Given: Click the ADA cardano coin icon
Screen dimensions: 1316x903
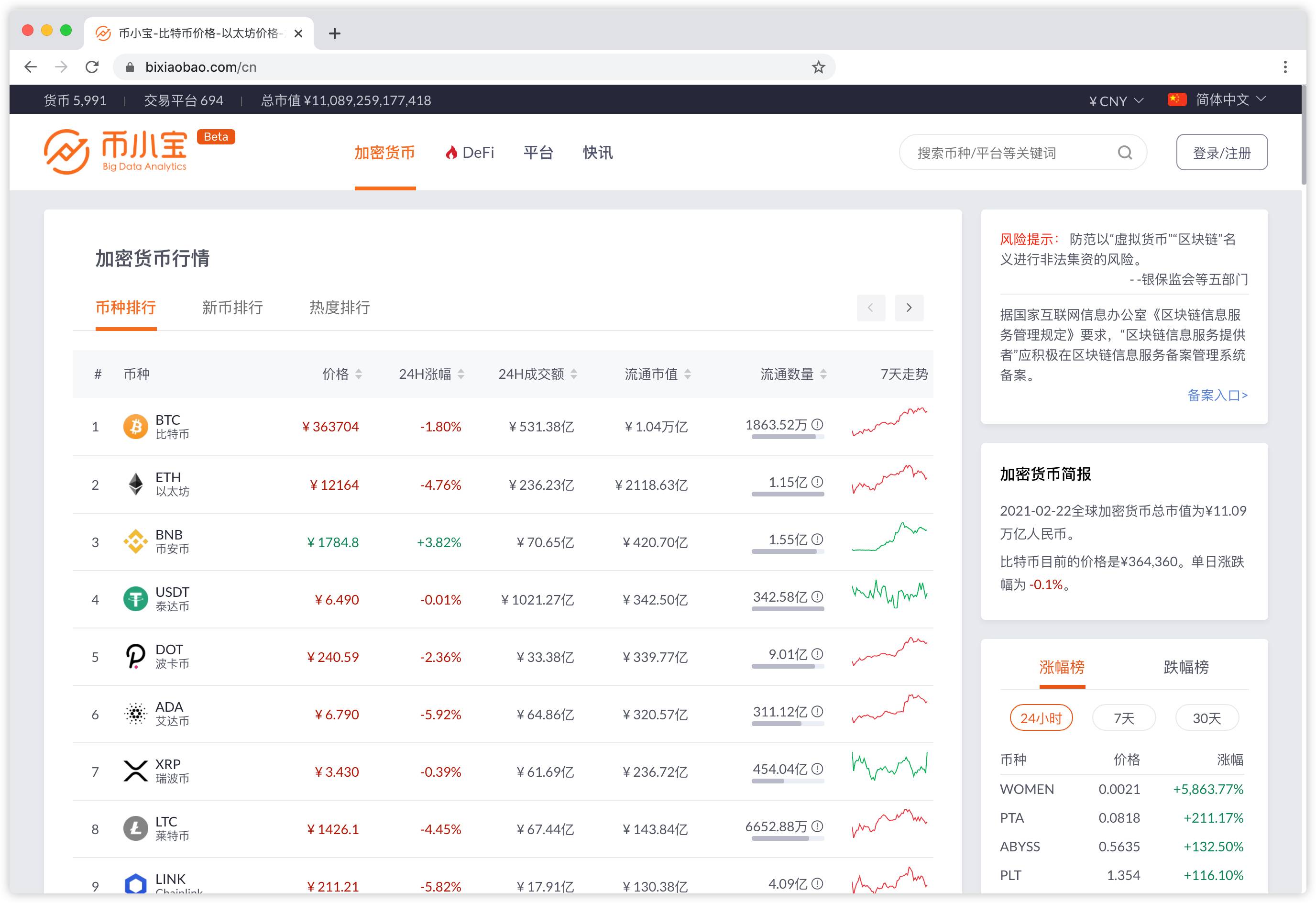Looking at the screenshot, I should tap(135, 714).
